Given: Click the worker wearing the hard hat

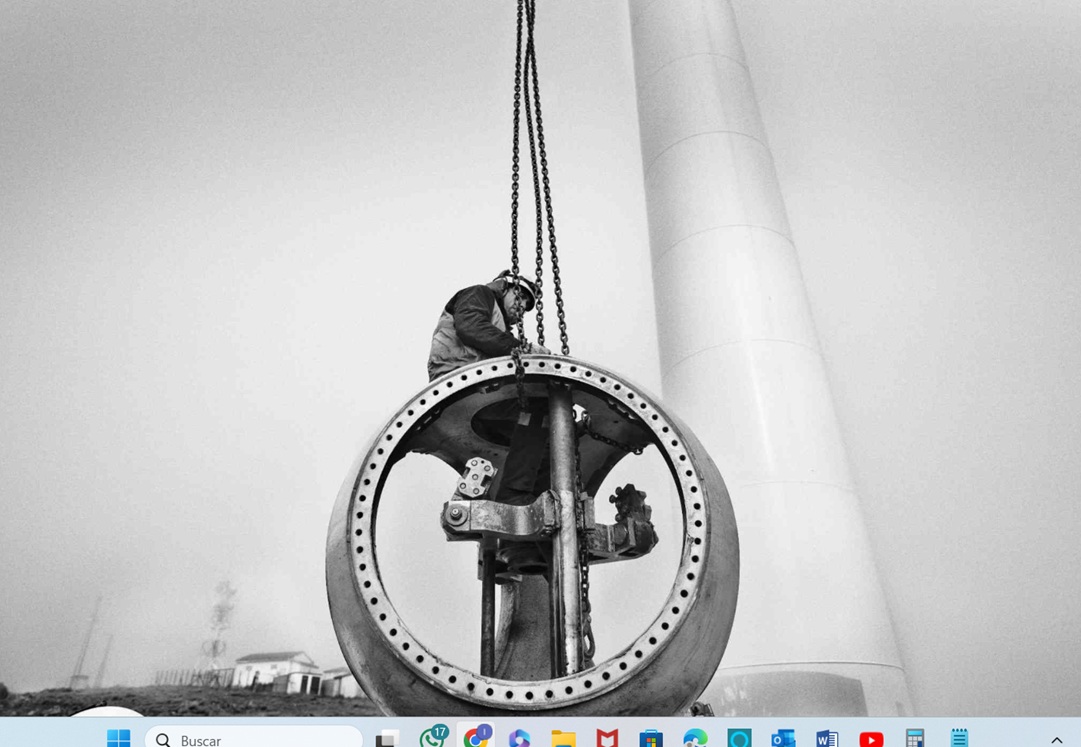Looking at the screenshot, I should click(x=480, y=325).
